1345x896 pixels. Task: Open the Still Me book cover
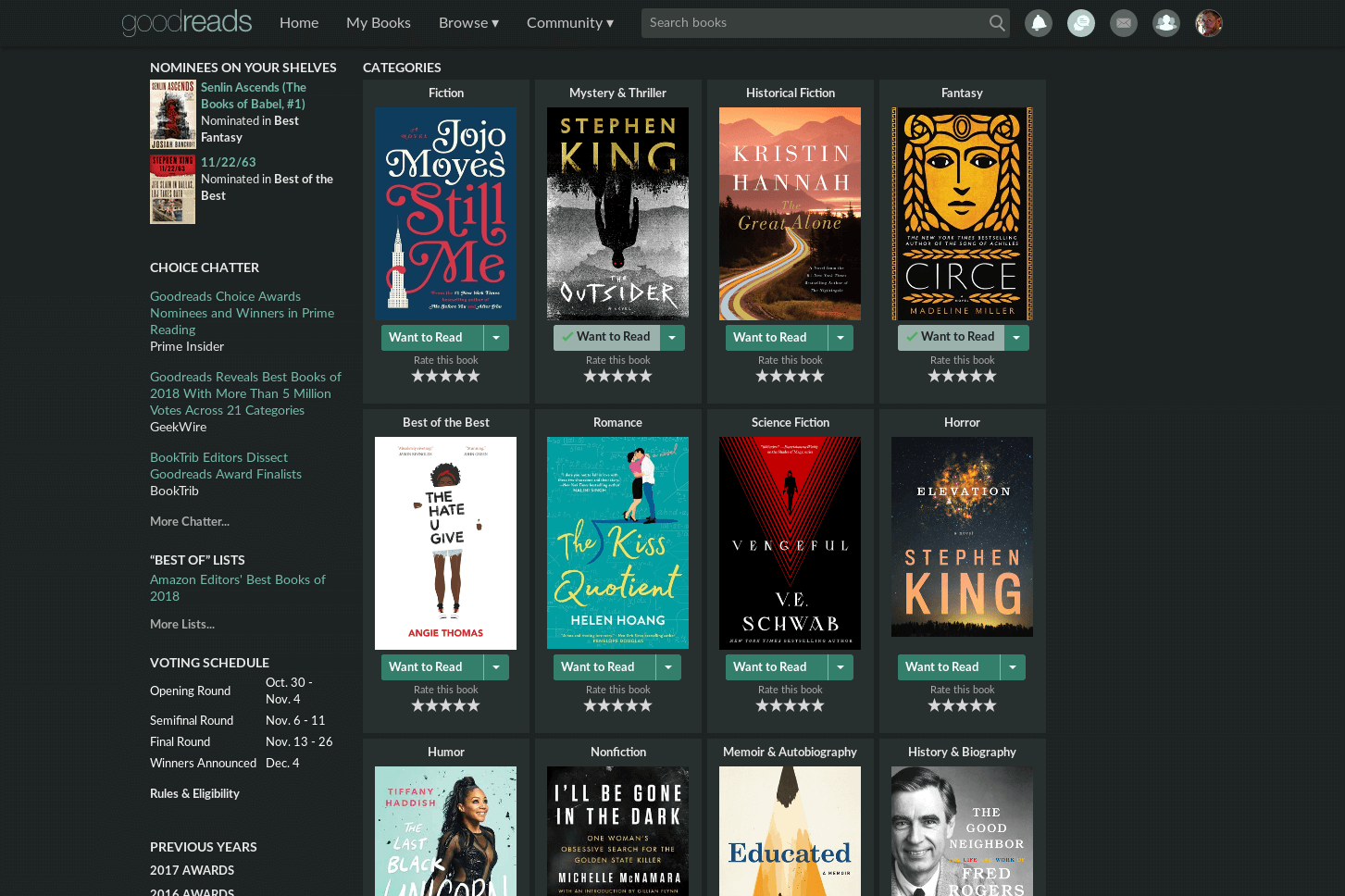click(445, 214)
